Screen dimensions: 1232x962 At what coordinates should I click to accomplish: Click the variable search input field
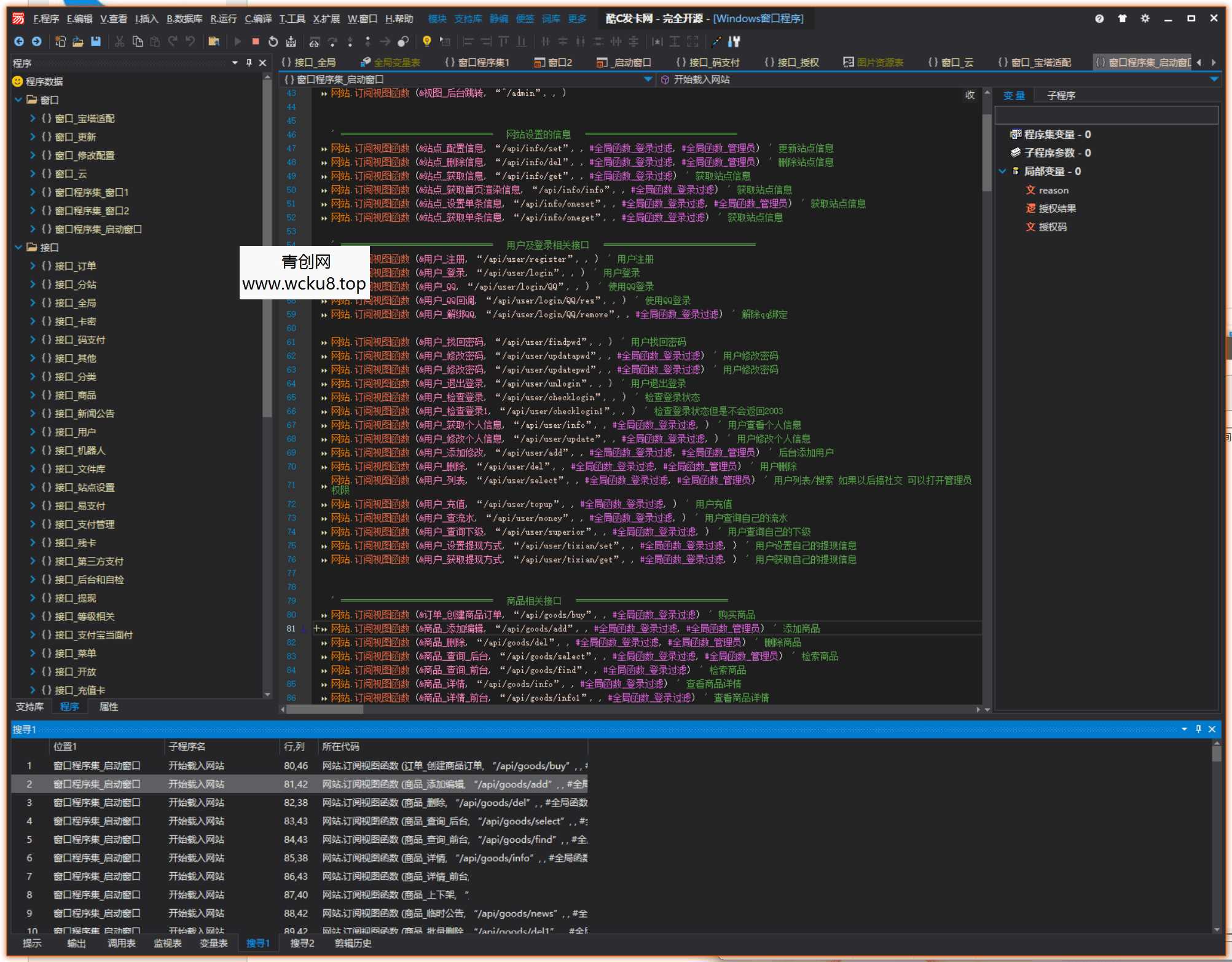tap(1106, 115)
